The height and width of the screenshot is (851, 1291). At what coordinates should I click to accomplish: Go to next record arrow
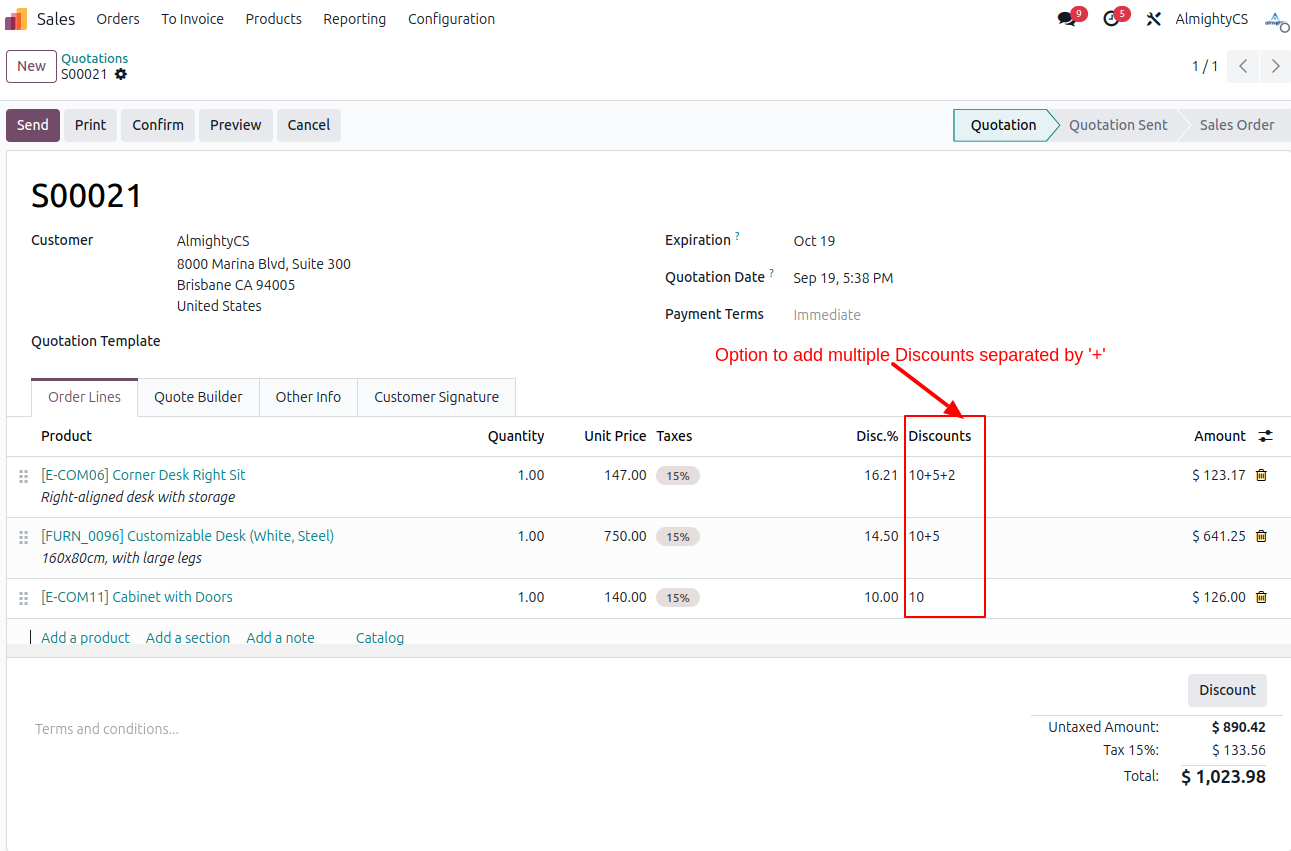(1275, 66)
